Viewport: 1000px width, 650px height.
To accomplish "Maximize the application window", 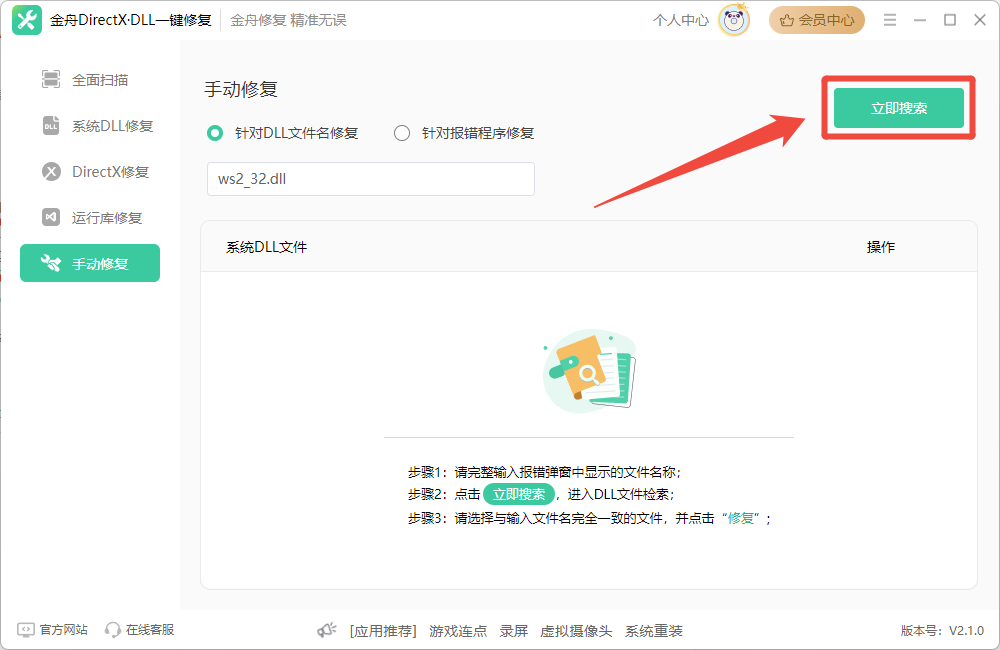I will click(950, 20).
